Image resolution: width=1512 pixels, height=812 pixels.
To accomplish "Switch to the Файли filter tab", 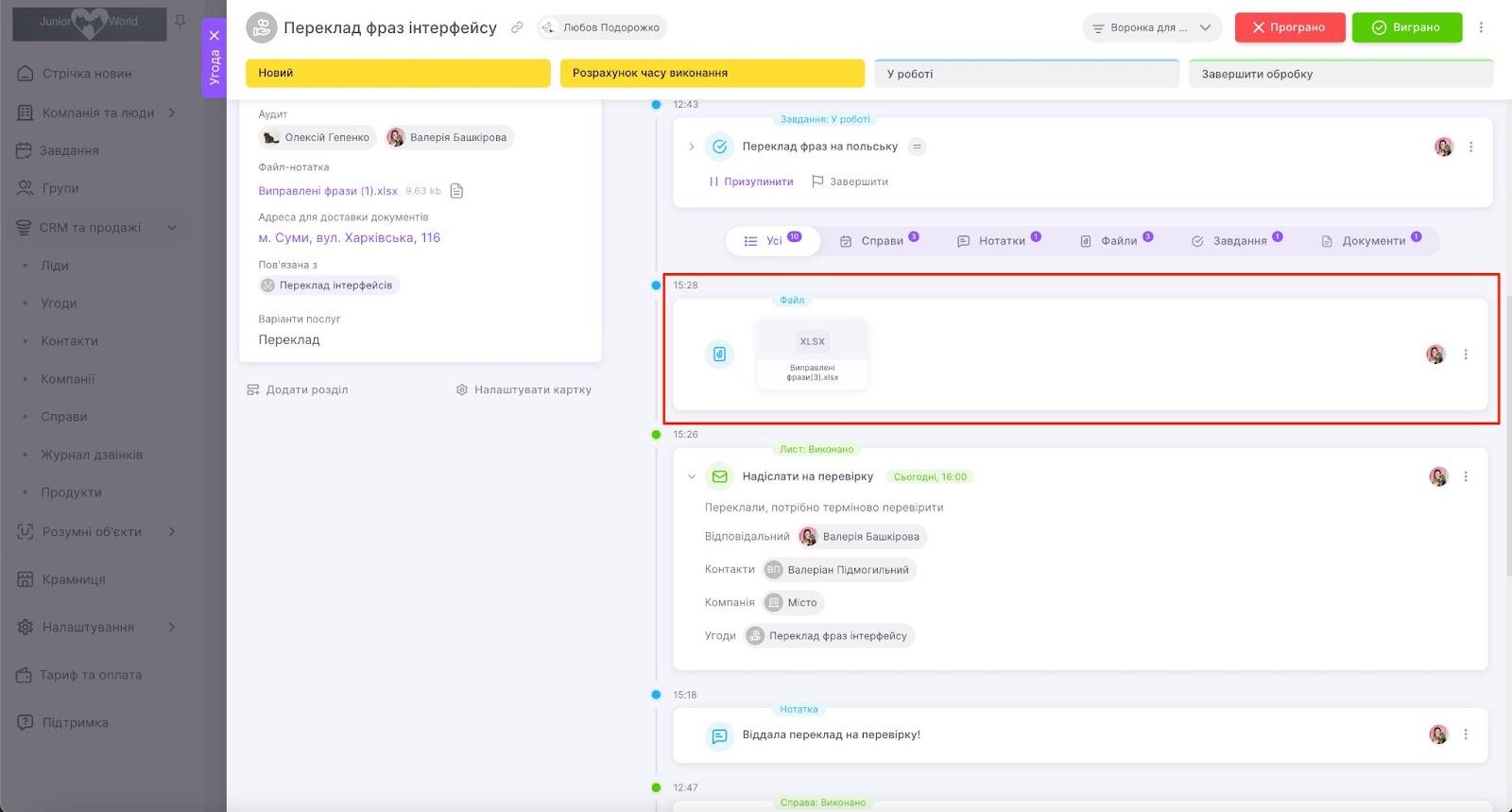I will tap(1116, 241).
